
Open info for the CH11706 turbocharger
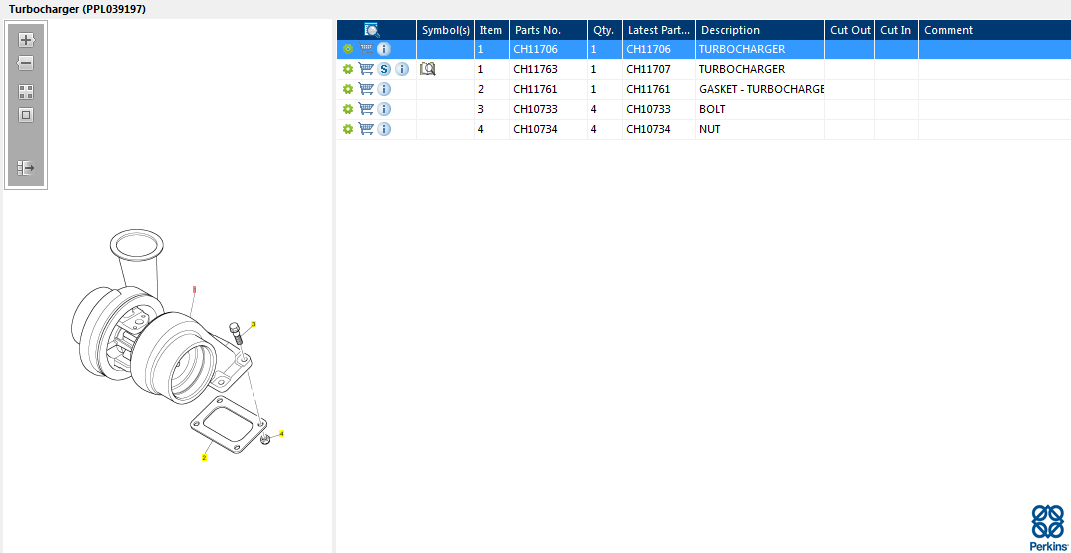click(x=384, y=49)
